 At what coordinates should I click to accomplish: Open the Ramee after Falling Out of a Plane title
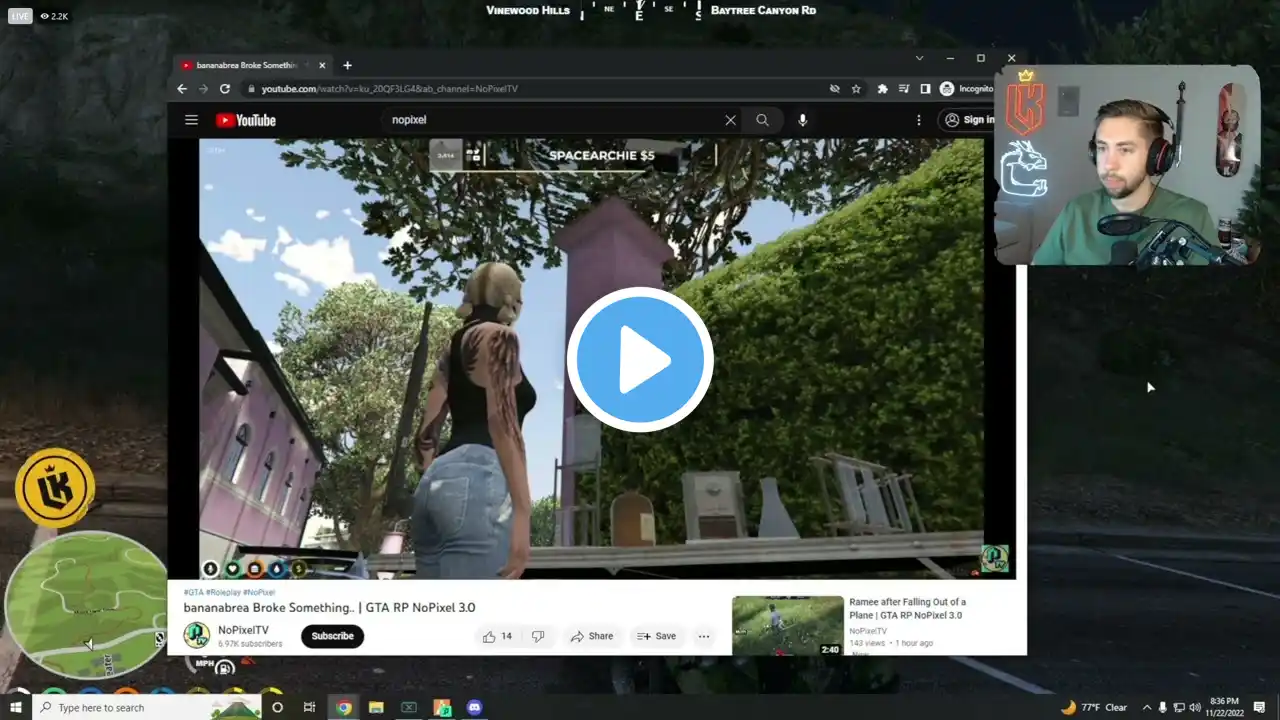point(908,608)
